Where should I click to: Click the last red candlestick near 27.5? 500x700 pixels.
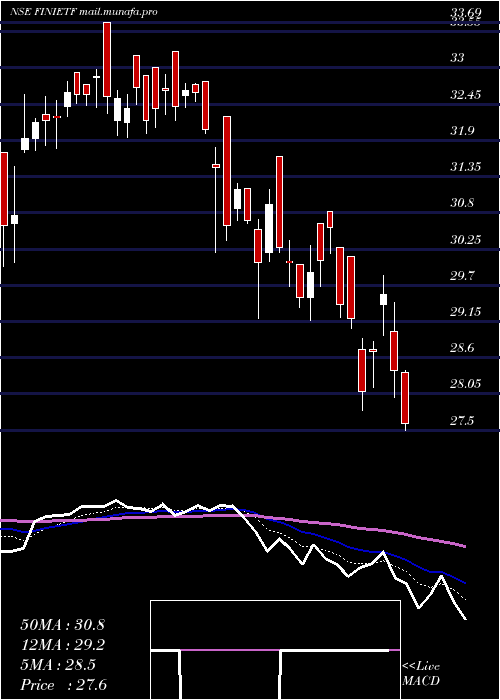[405, 398]
